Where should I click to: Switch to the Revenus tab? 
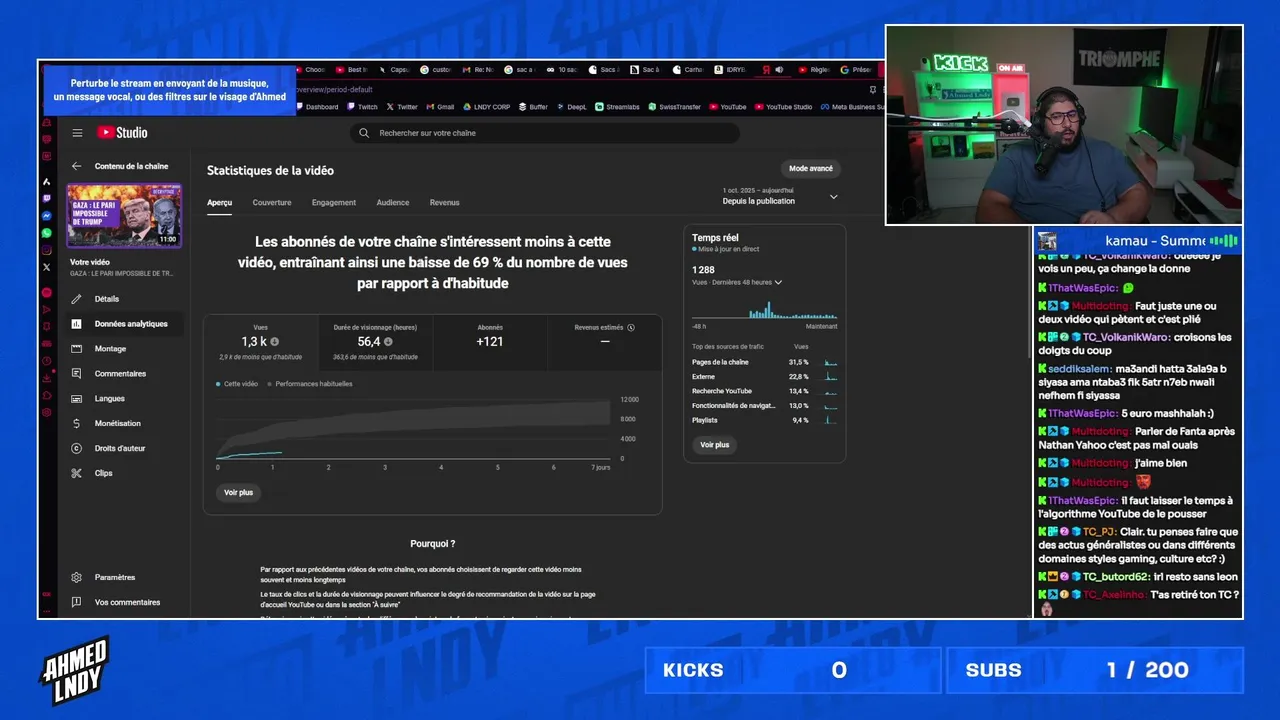(x=445, y=202)
